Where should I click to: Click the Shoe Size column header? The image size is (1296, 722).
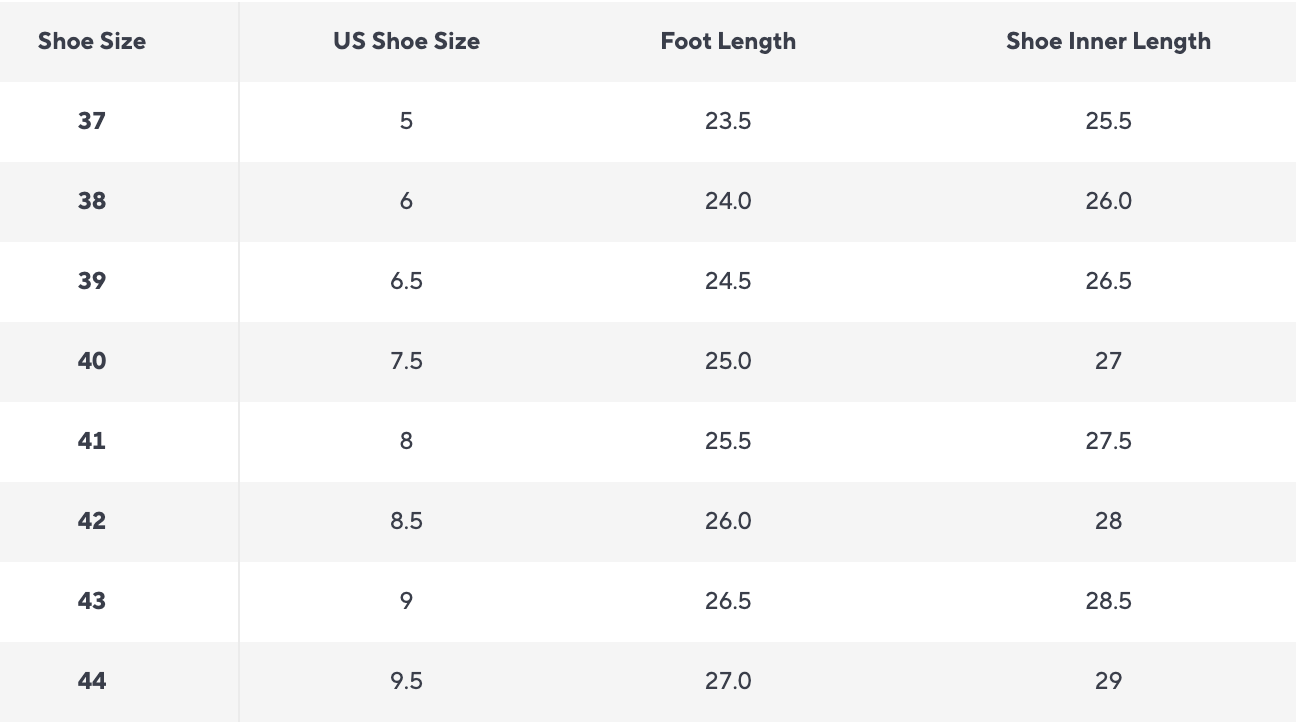(92, 41)
